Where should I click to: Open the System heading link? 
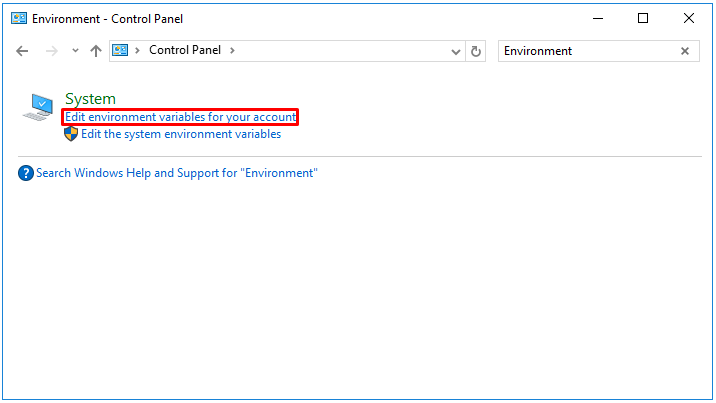tap(90, 99)
